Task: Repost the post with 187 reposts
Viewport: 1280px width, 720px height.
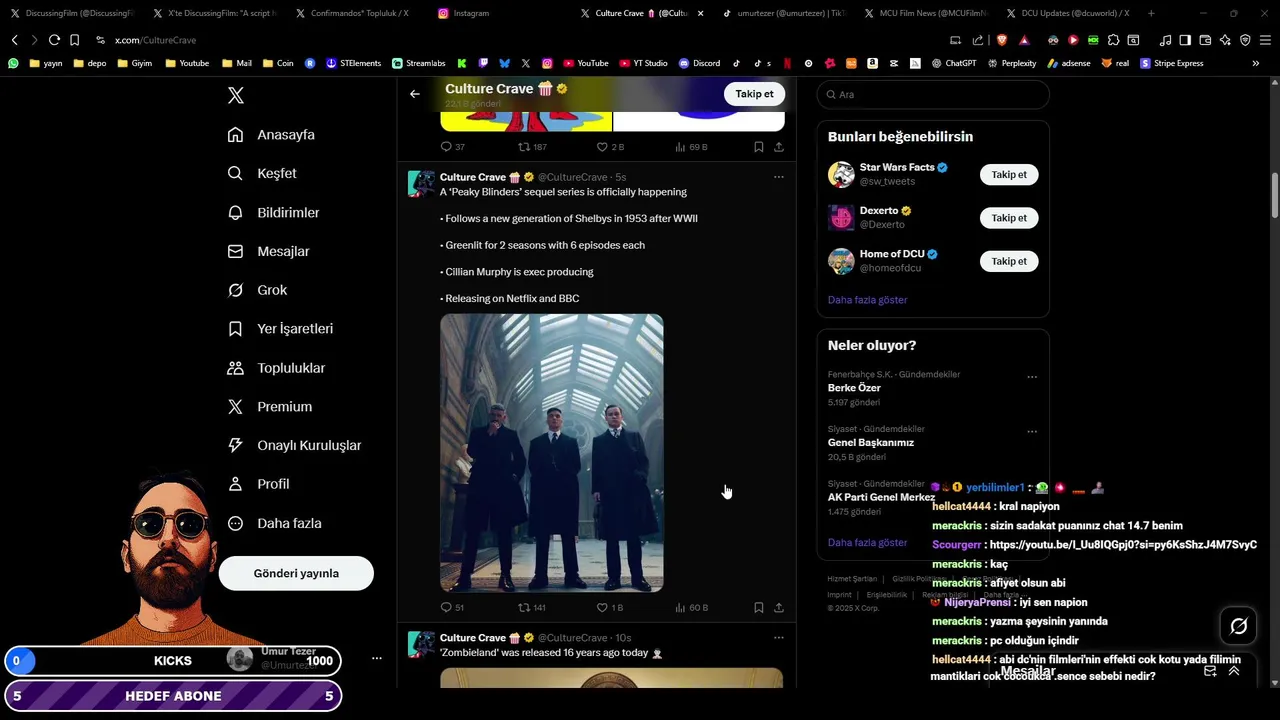Action: 531,147
